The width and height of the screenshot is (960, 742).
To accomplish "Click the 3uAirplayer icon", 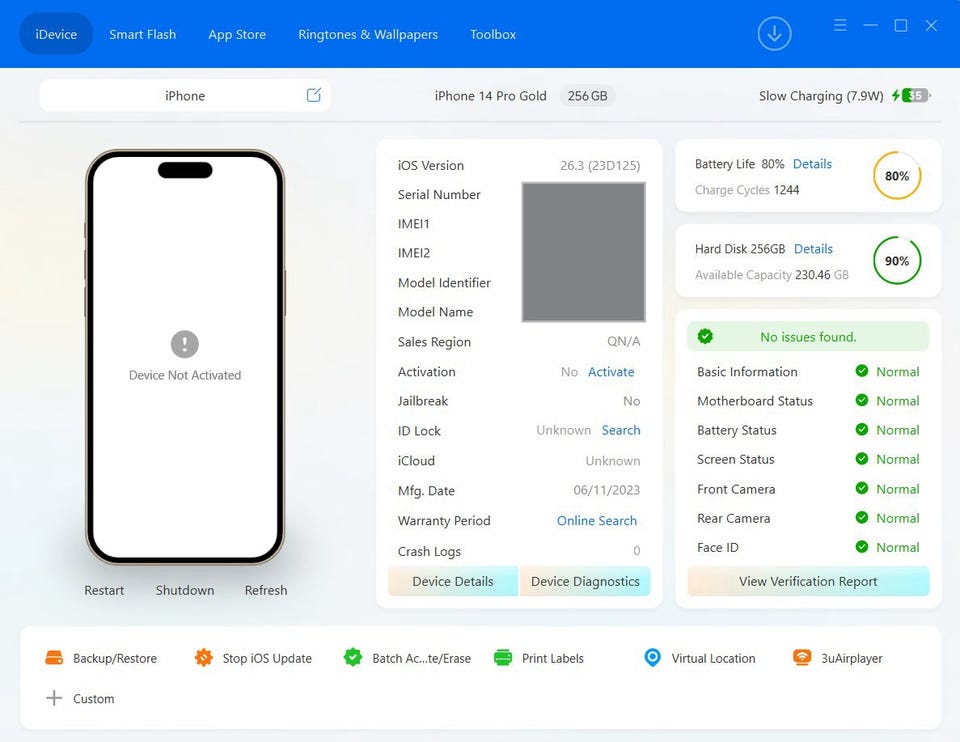I will coord(801,658).
